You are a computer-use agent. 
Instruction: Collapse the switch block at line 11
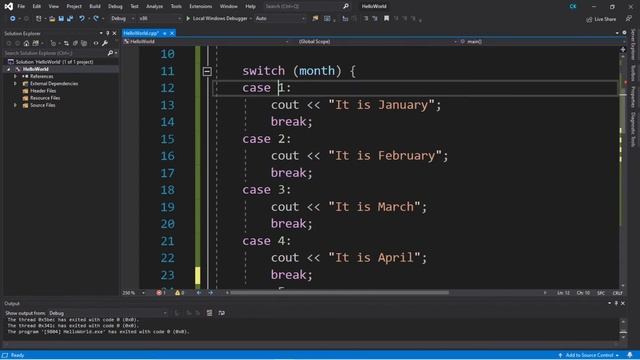(207, 71)
